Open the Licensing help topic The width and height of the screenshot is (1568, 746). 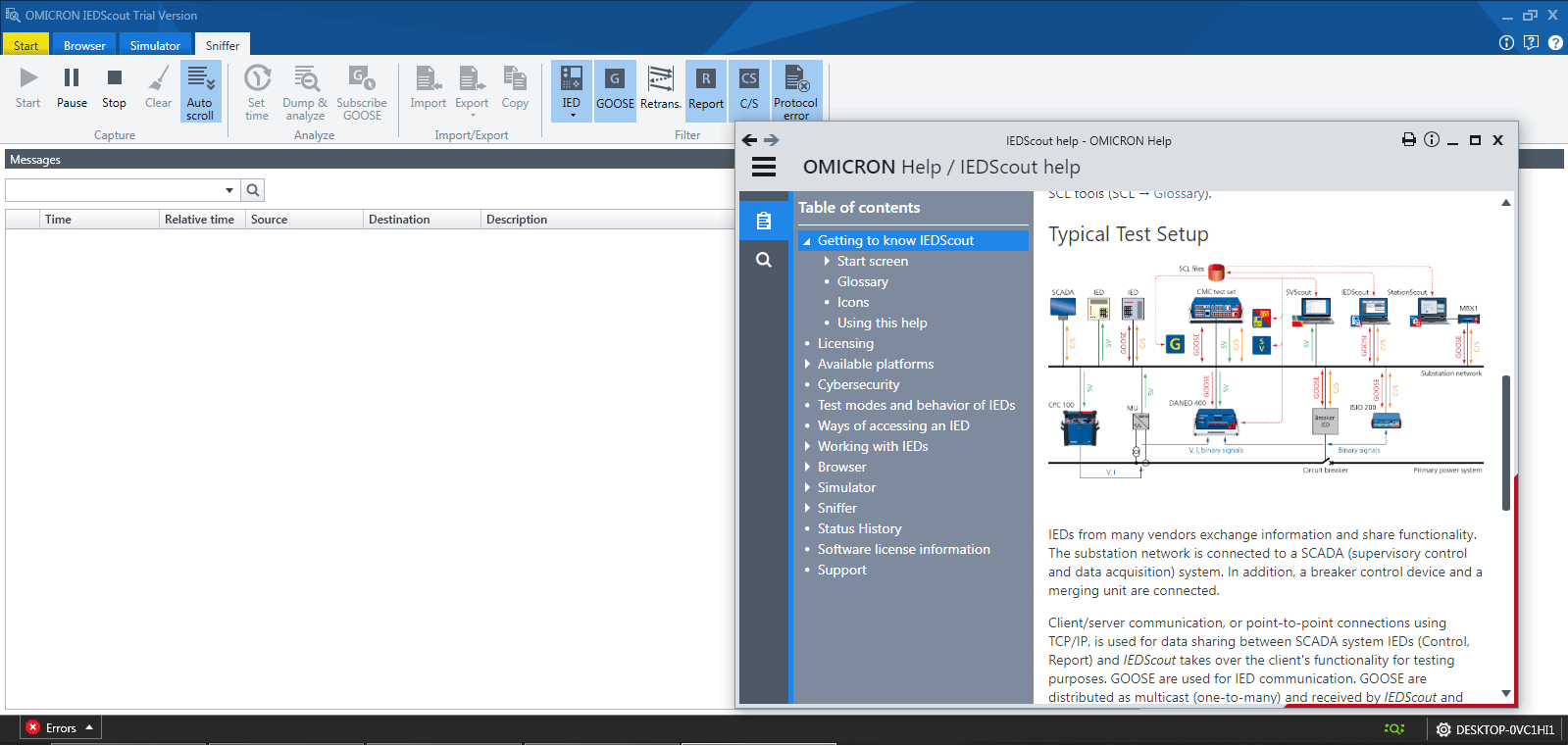click(845, 343)
